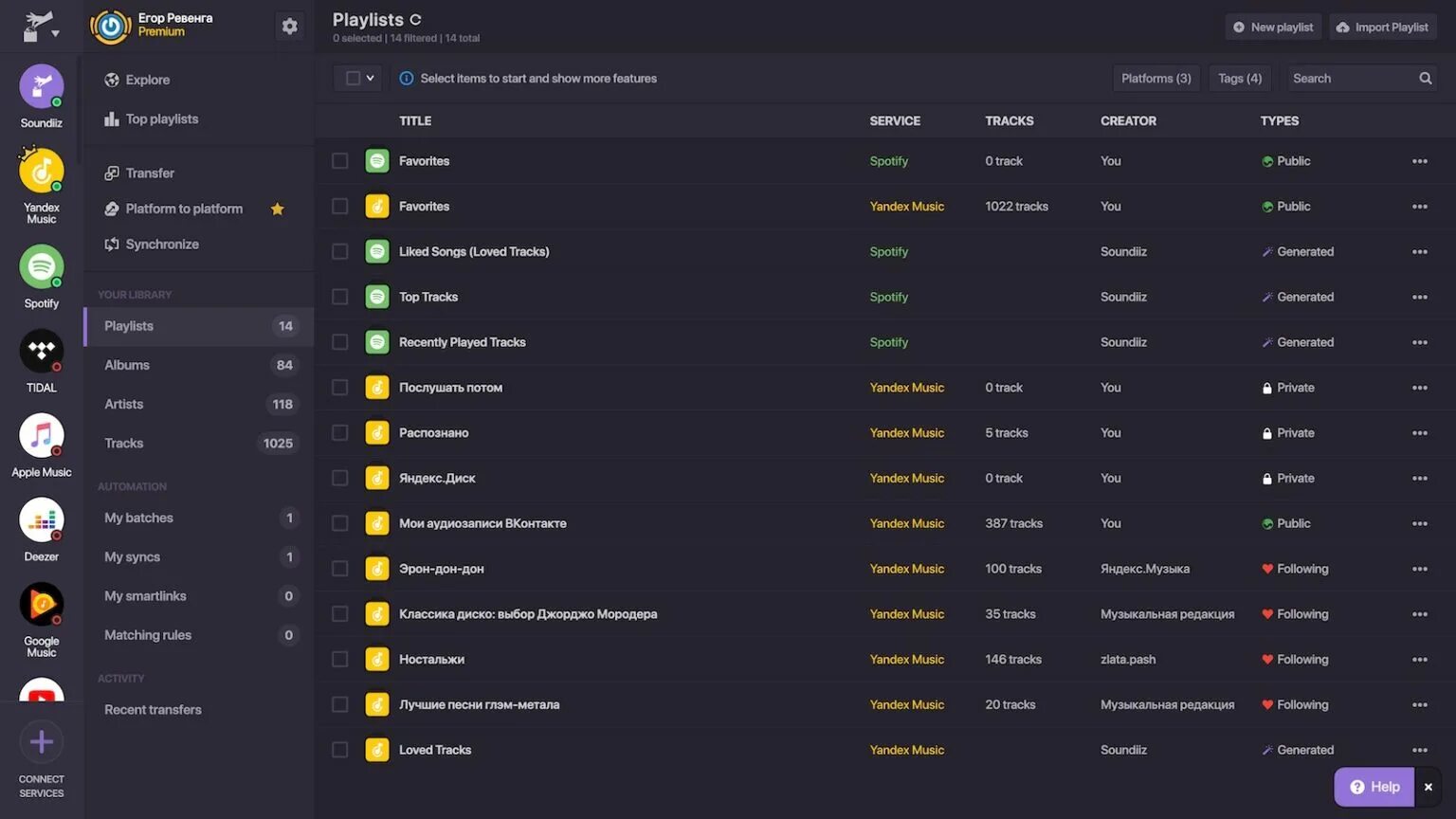Click the New playlist button

[1273, 27]
